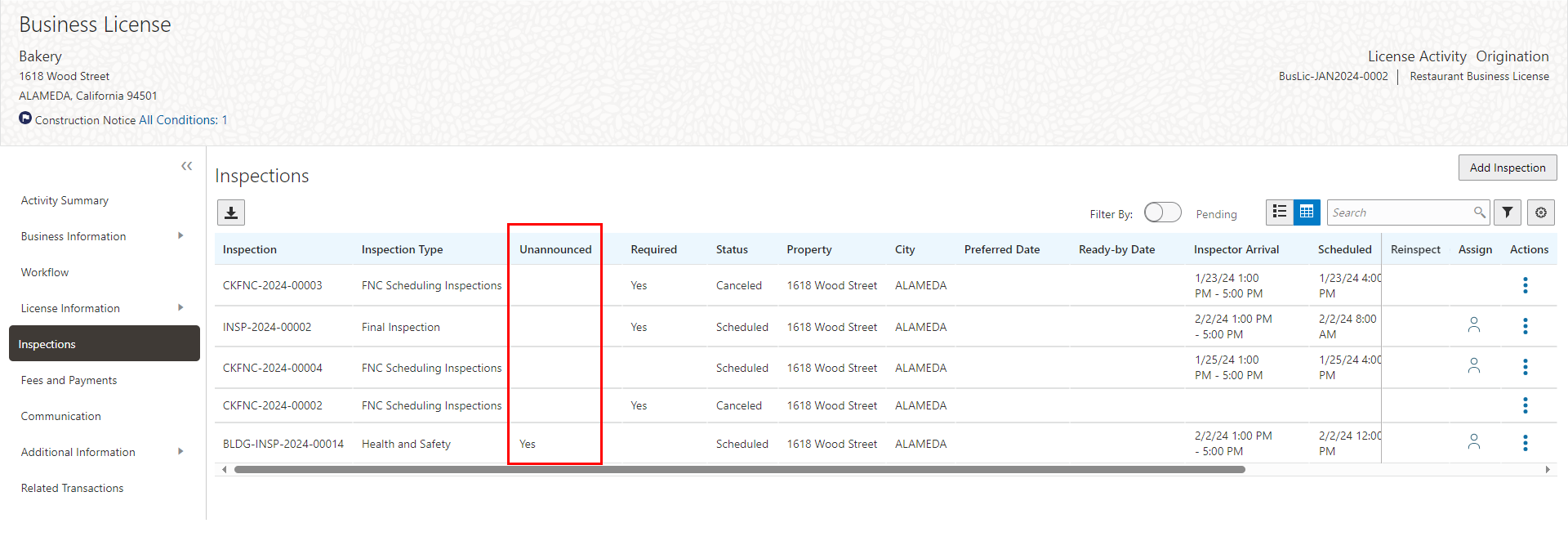Click Restaurant Business License text
1568x550 pixels.
[1479, 76]
